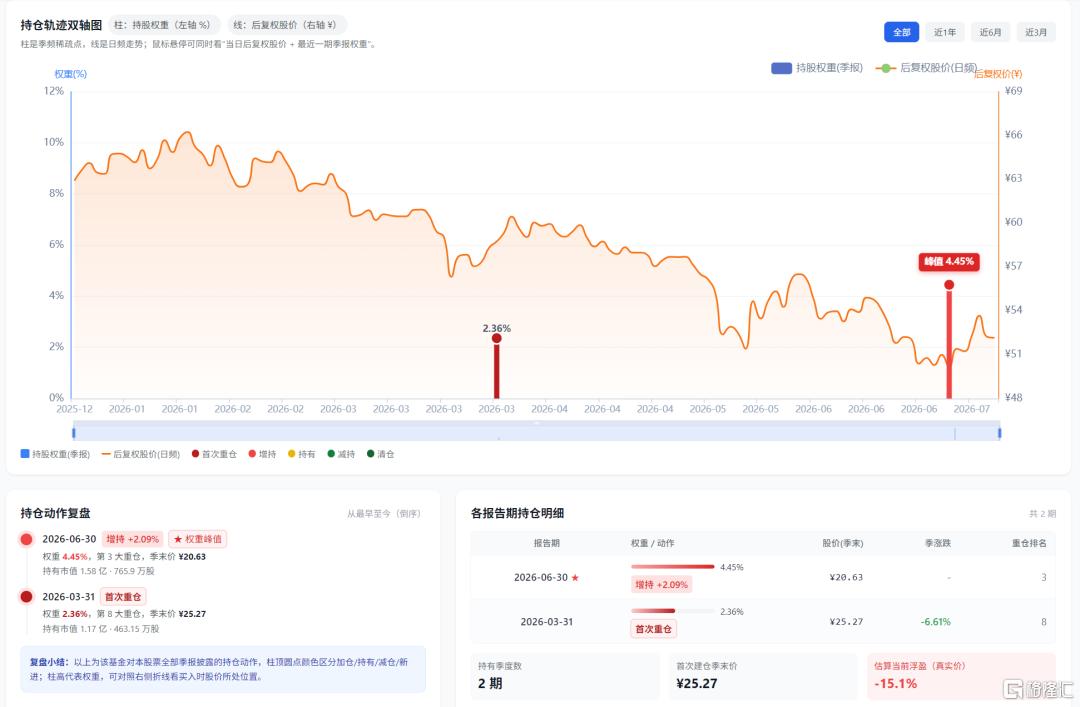Click the 清仓 dark green legend dot
1080x707 pixels.
click(x=371, y=453)
